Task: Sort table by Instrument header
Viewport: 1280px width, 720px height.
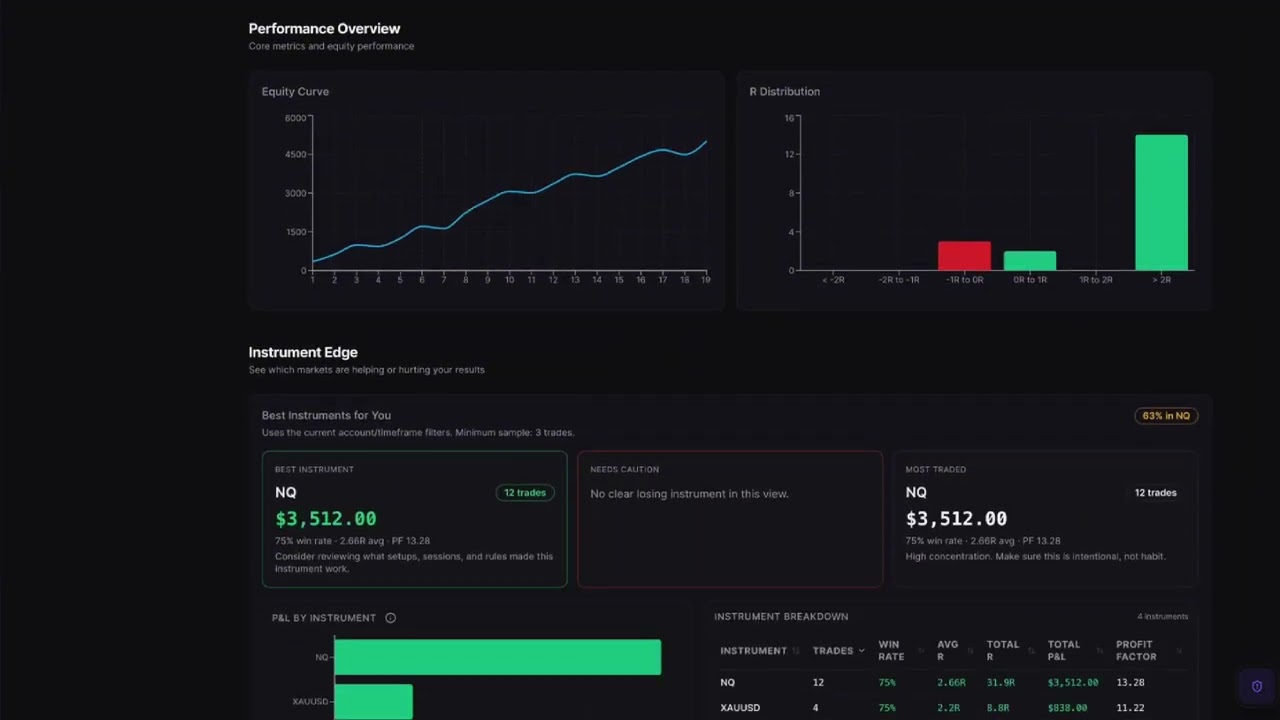Action: pos(753,651)
